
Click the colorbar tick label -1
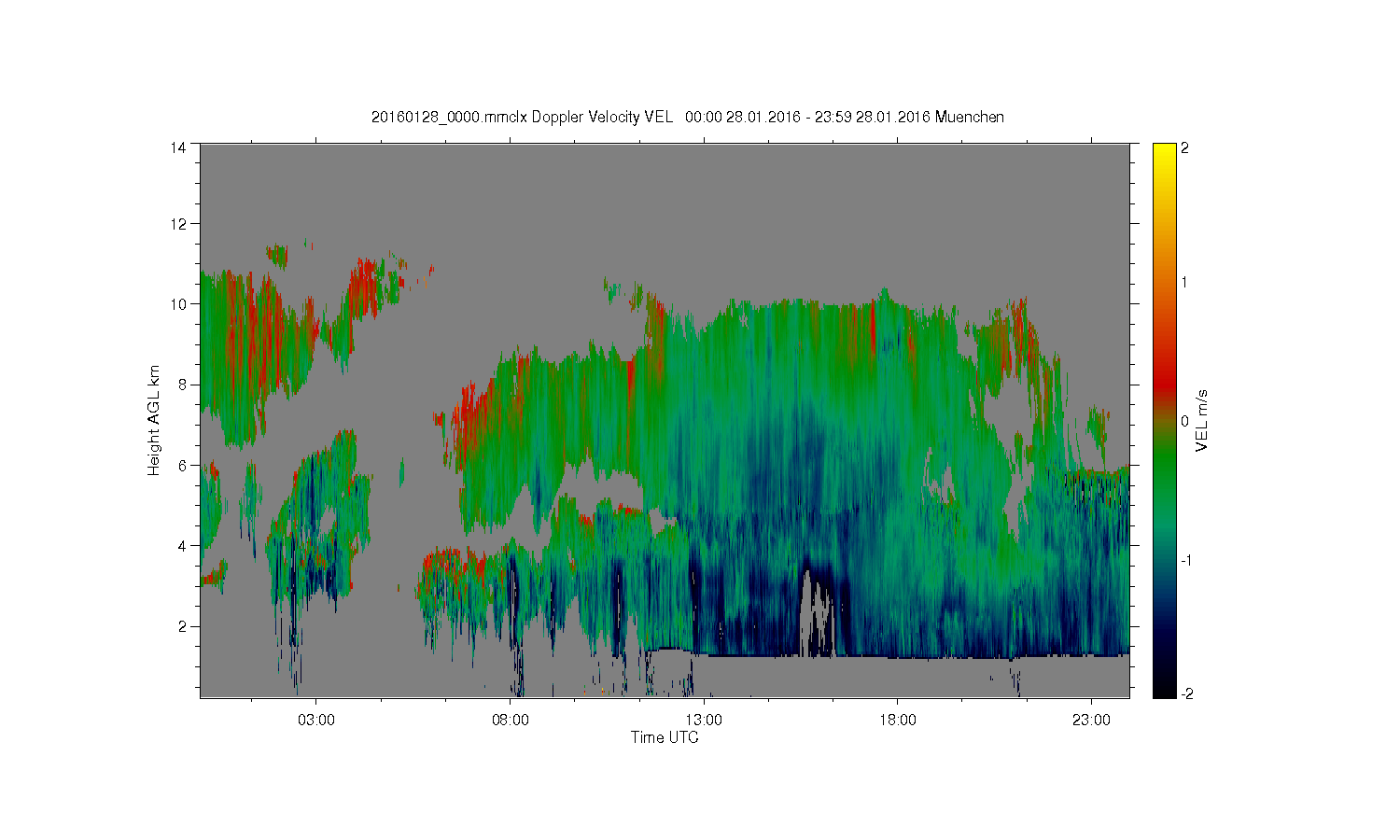(1185, 560)
